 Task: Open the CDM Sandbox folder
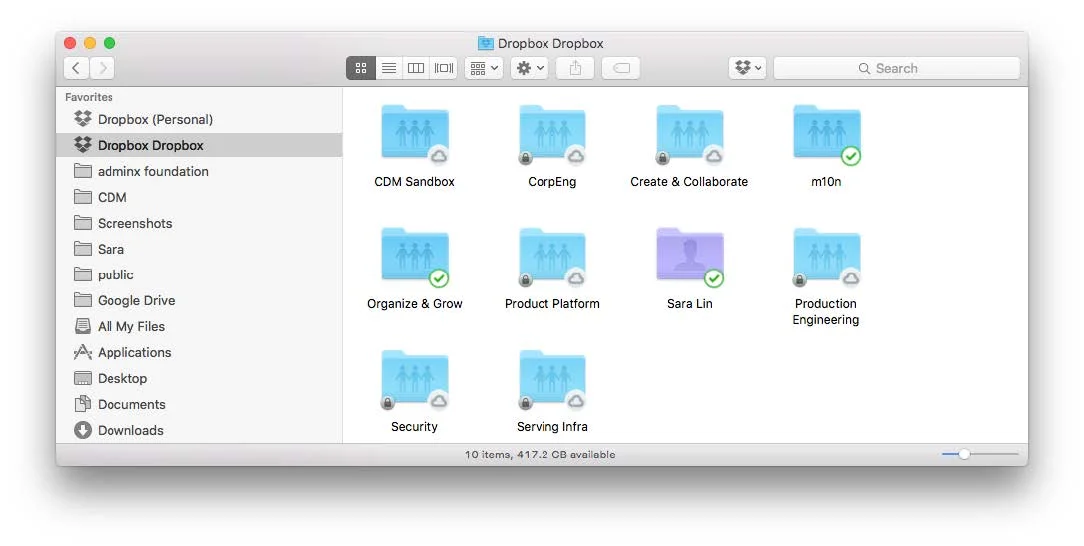point(415,134)
